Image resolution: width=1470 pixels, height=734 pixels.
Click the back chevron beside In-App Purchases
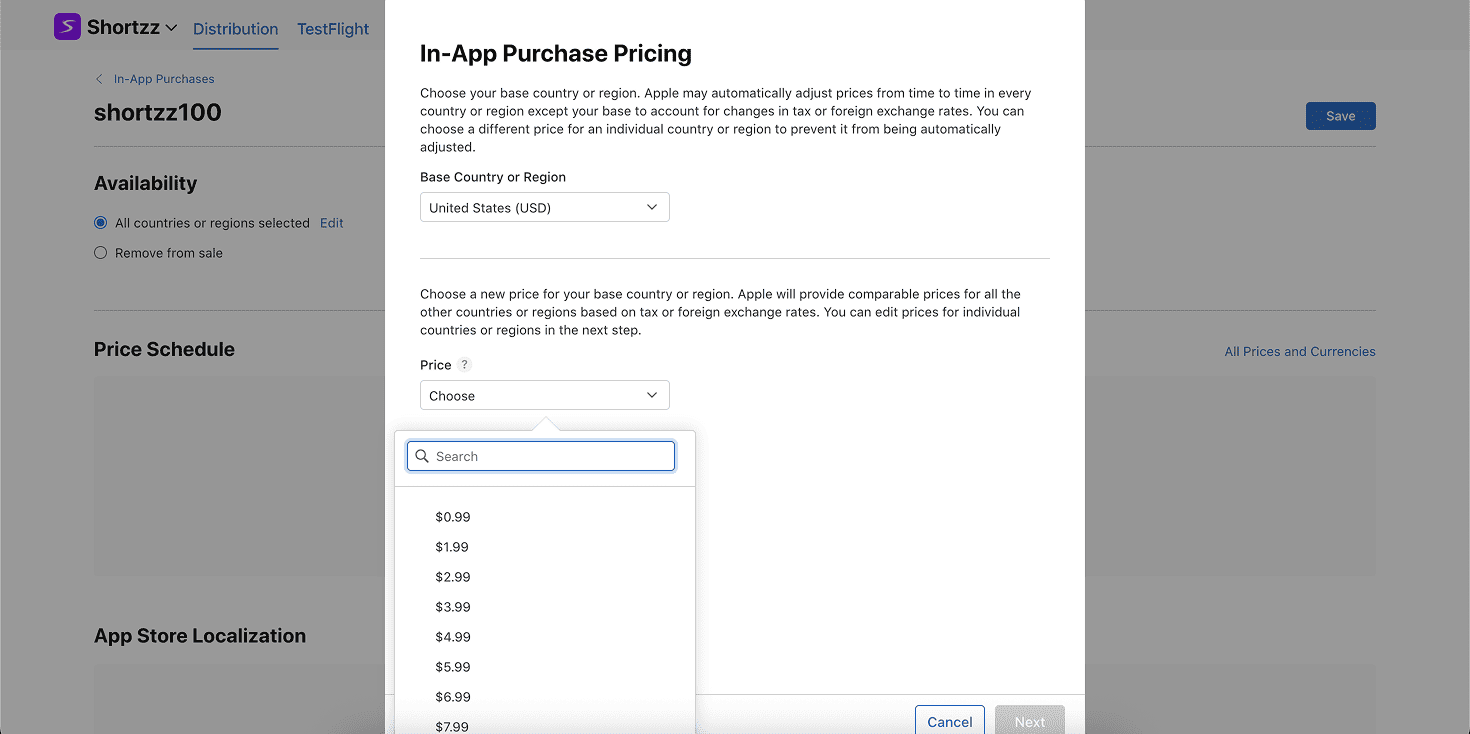[x=99, y=79]
